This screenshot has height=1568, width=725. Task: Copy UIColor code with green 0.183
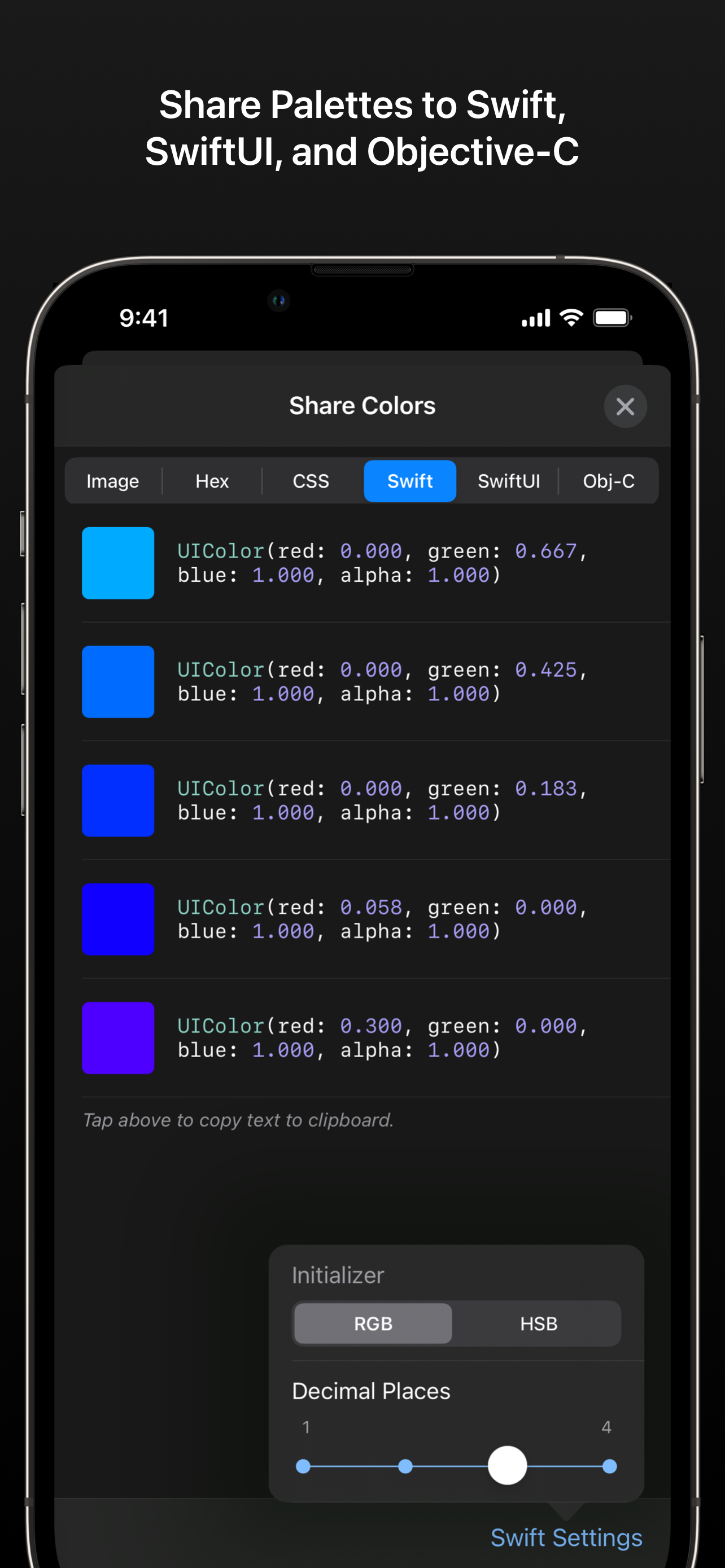pos(382,800)
